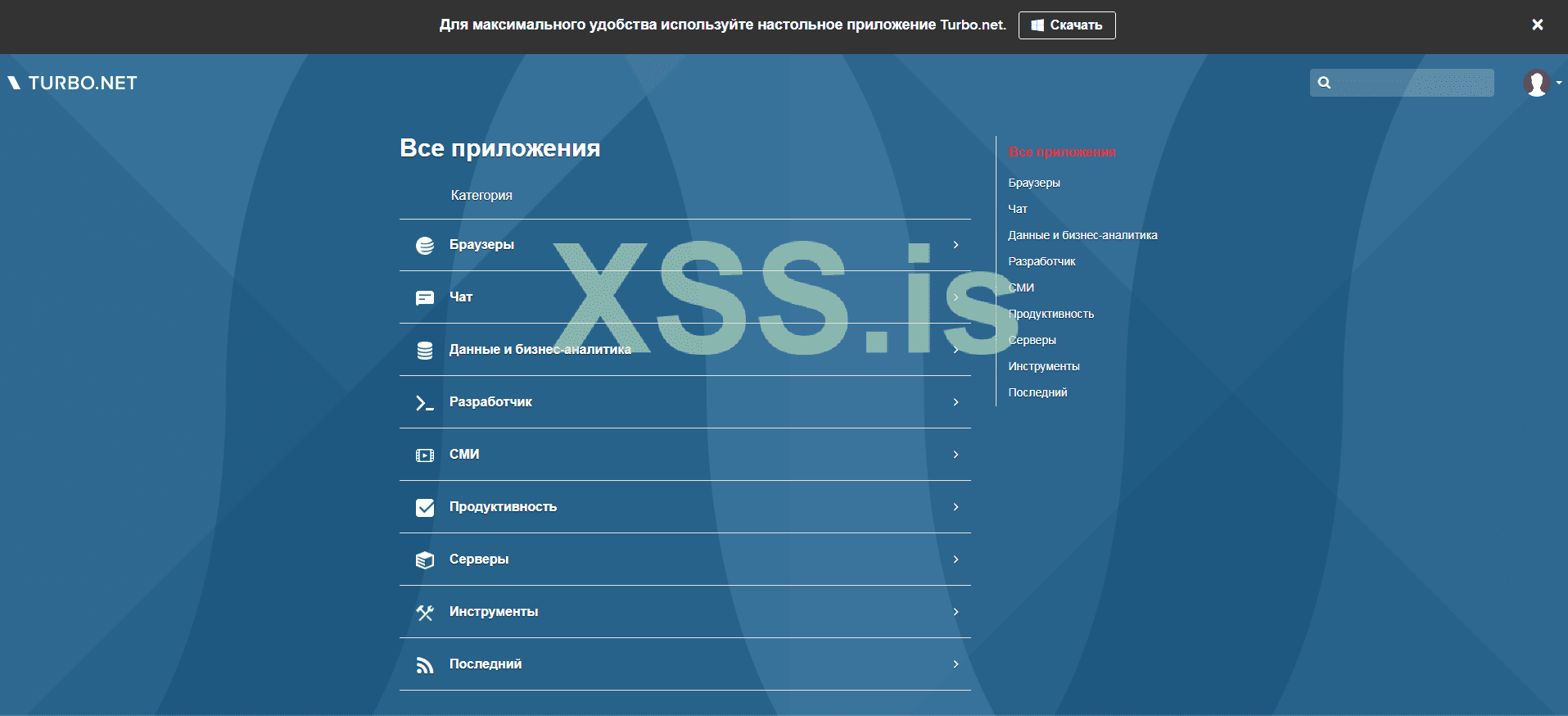Open the Чат category row label
The width and height of the screenshot is (1568, 716).
coord(461,297)
